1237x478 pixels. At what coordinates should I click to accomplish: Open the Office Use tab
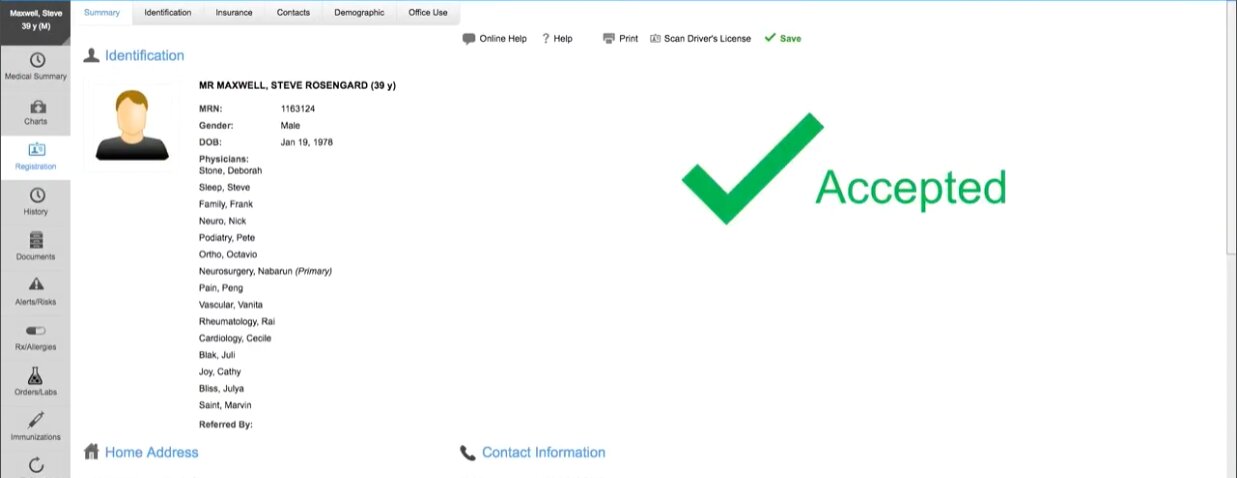[428, 13]
